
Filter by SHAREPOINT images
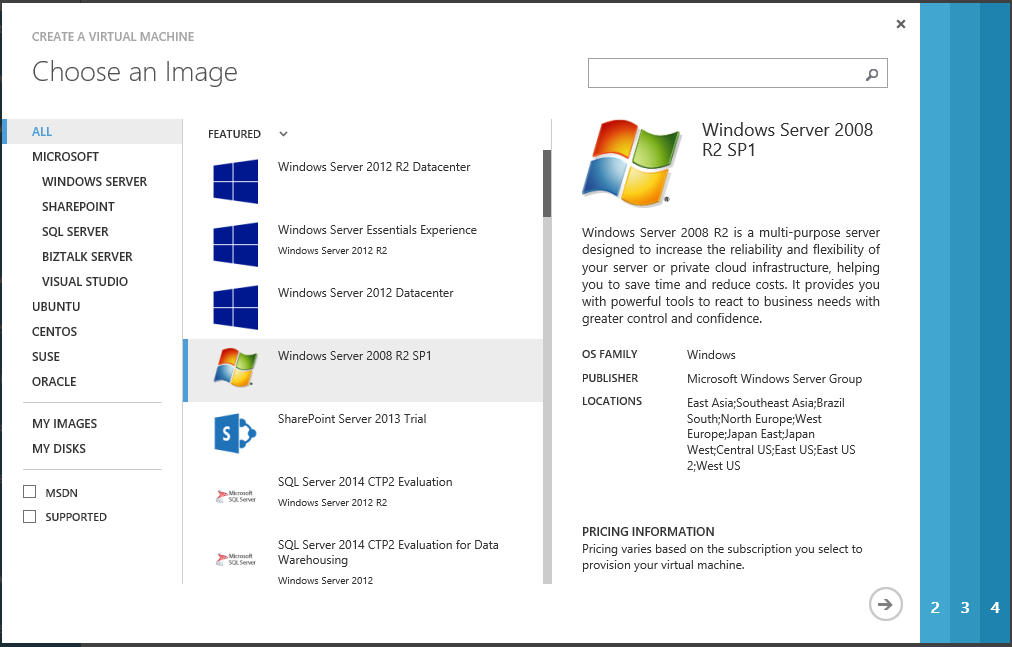point(78,207)
